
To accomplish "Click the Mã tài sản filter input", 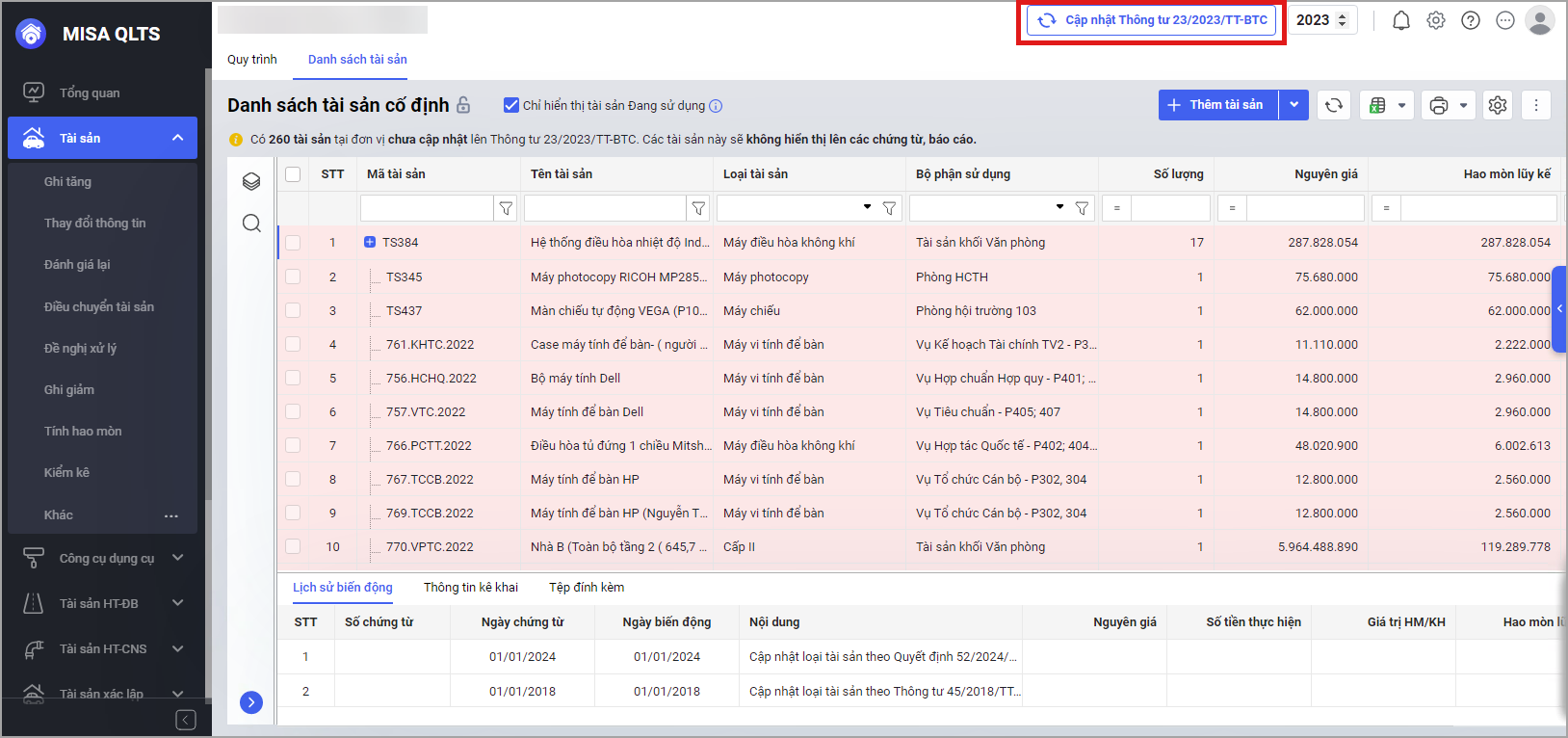I will point(427,208).
